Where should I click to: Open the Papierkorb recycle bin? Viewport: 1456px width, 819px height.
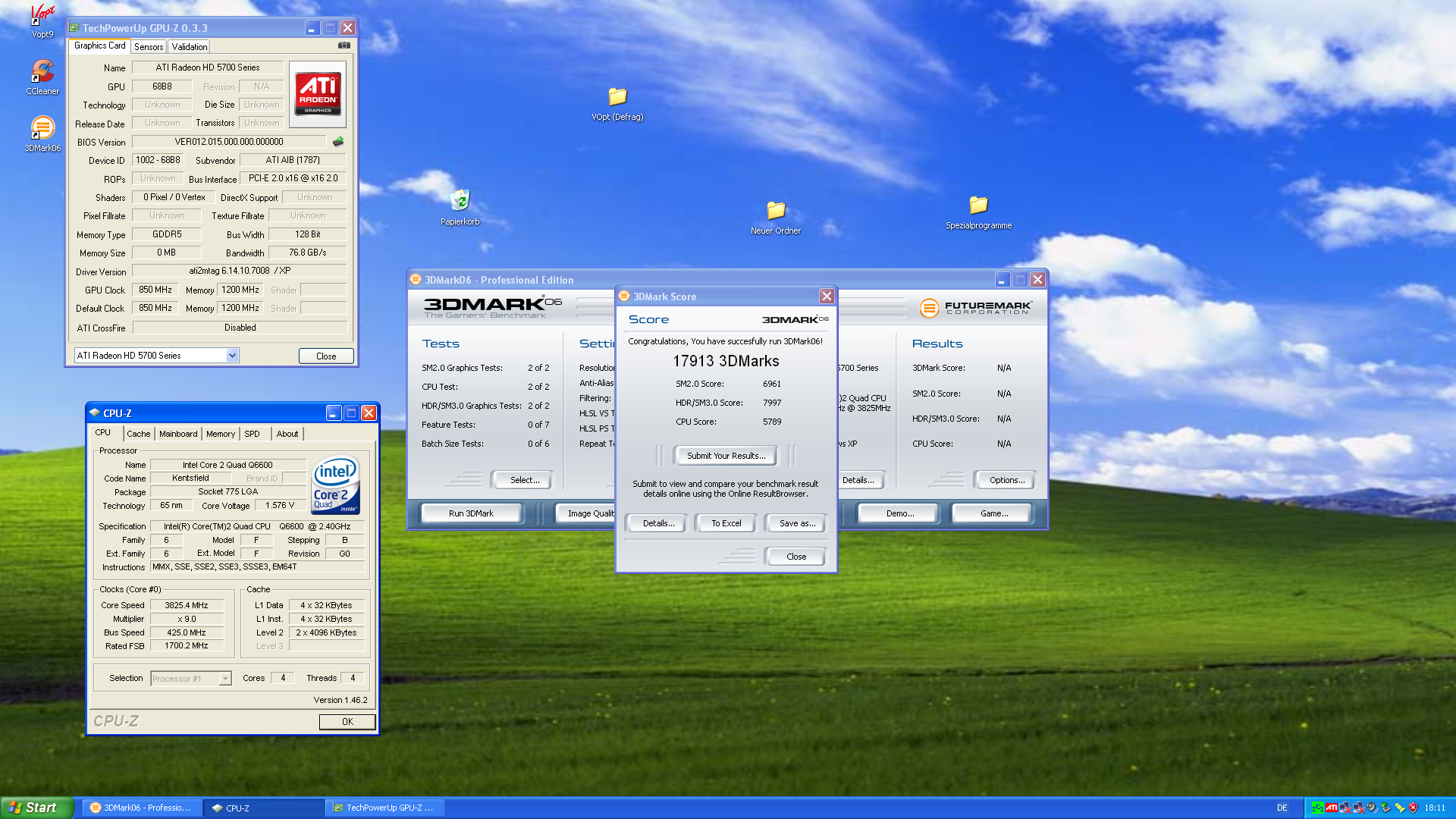(x=460, y=202)
